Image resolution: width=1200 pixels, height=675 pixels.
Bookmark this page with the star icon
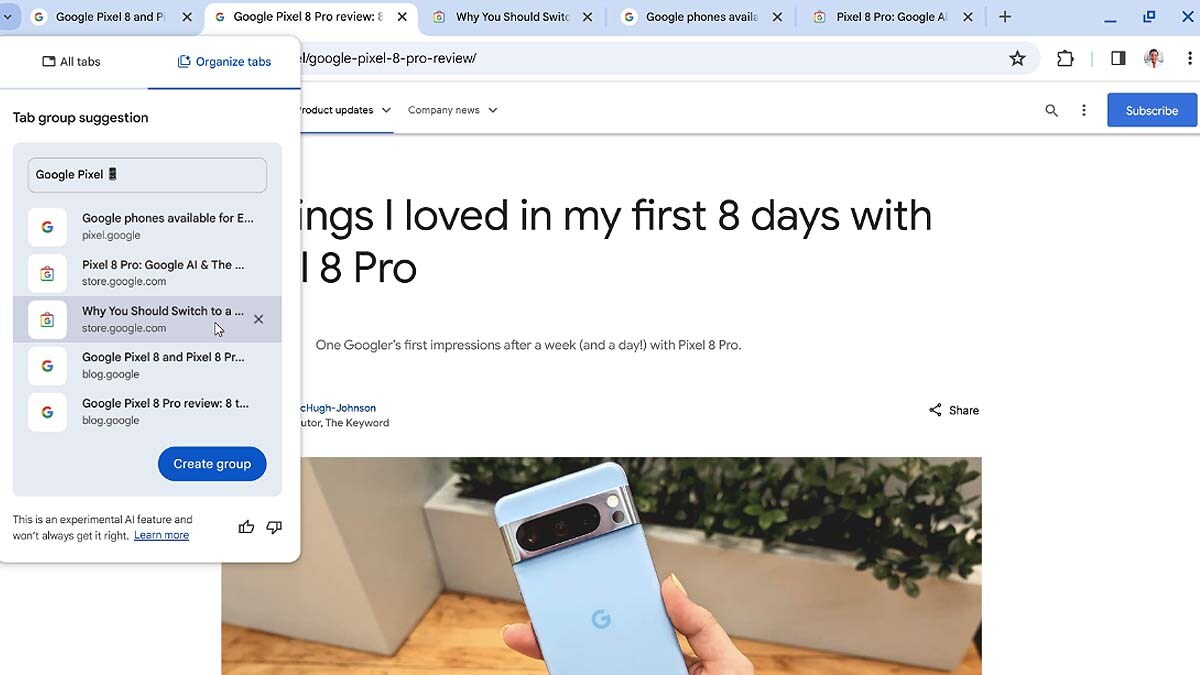coord(1017,59)
